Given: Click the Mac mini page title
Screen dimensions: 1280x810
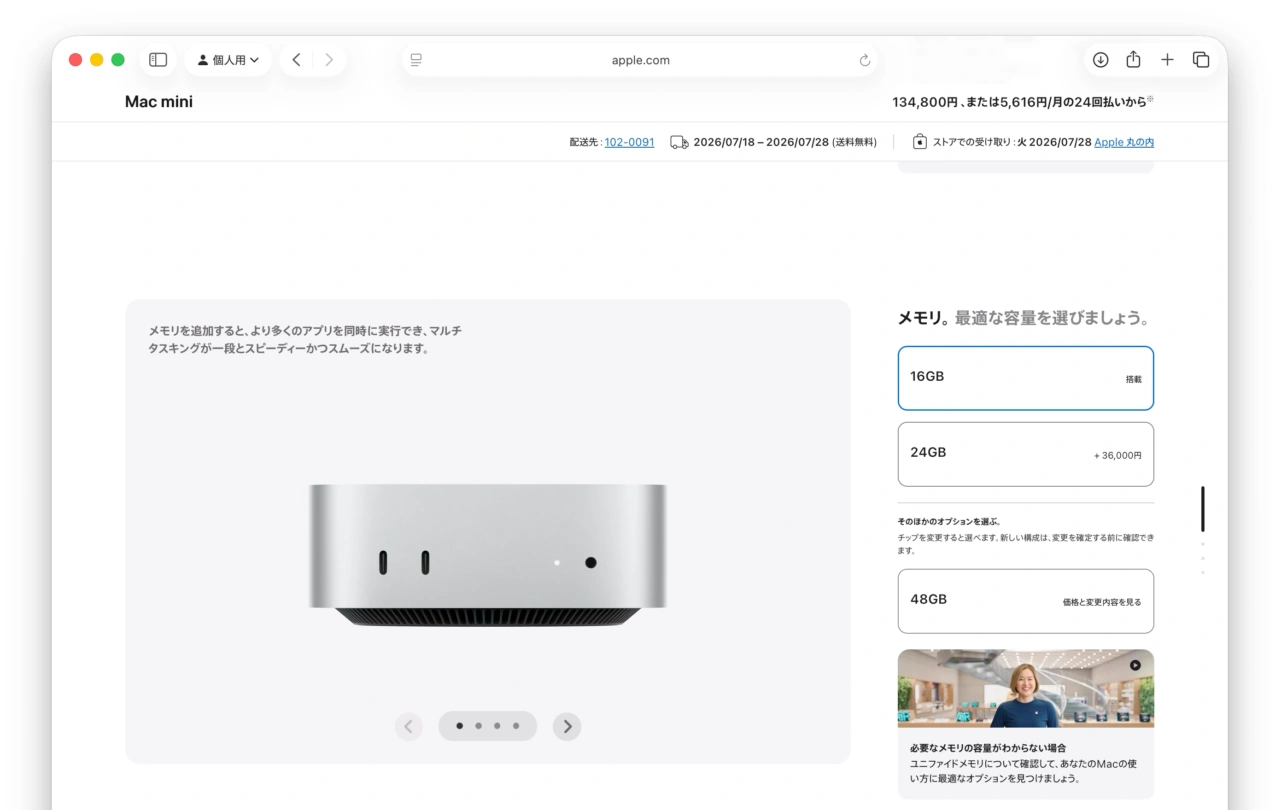Looking at the screenshot, I should click(159, 102).
